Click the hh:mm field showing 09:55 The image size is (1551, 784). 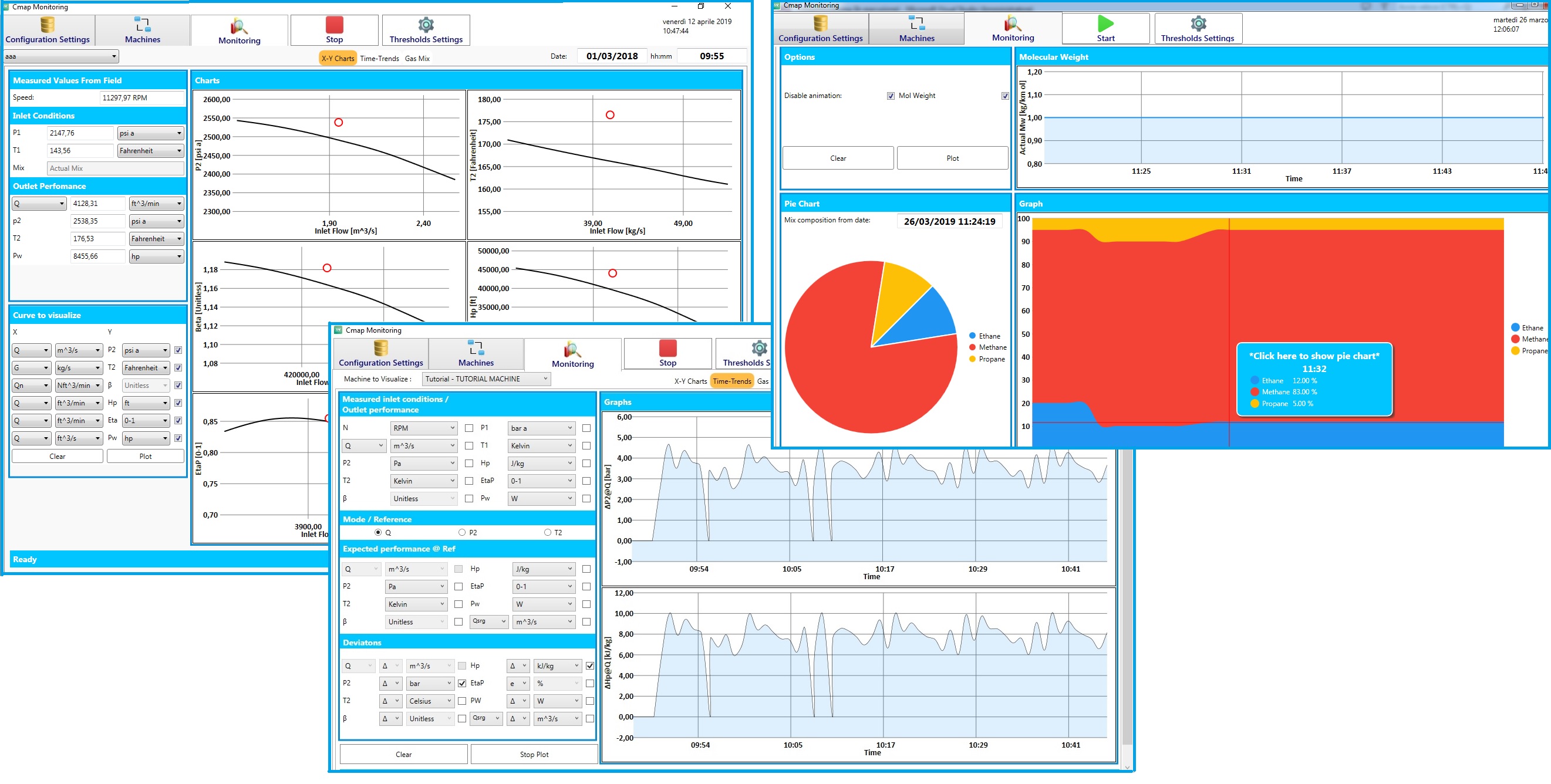[x=711, y=56]
